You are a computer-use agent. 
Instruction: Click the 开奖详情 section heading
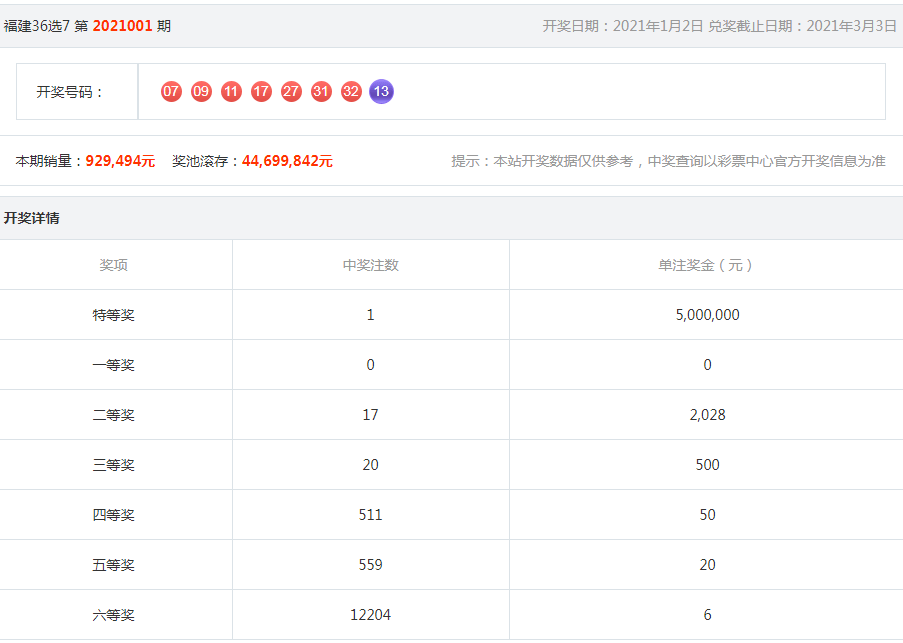point(32,218)
